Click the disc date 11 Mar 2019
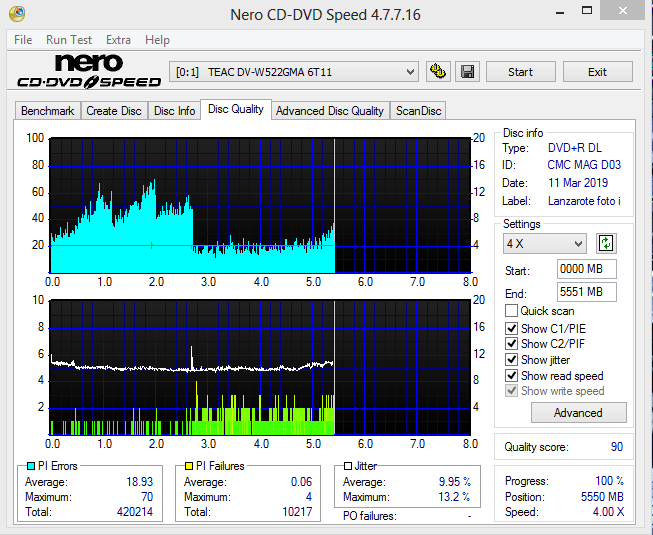Screen dimensions: 653x535 click(578, 183)
